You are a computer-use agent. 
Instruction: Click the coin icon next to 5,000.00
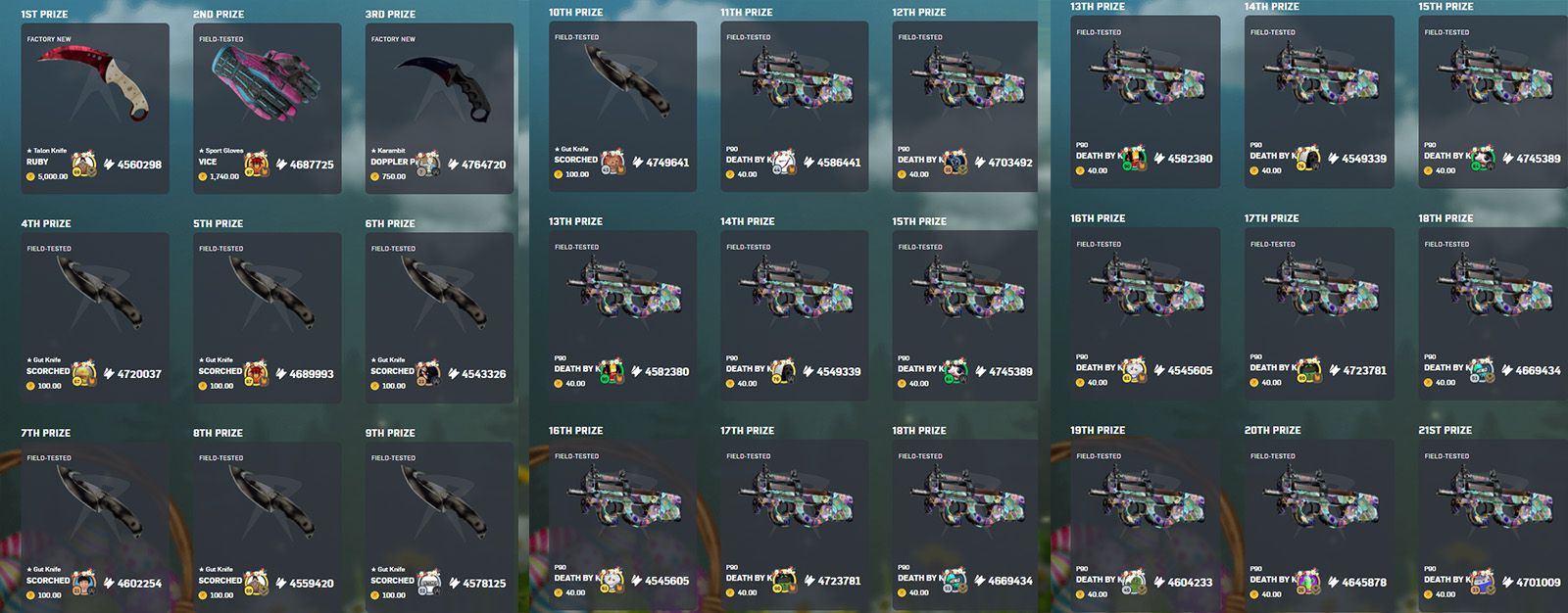(30, 176)
